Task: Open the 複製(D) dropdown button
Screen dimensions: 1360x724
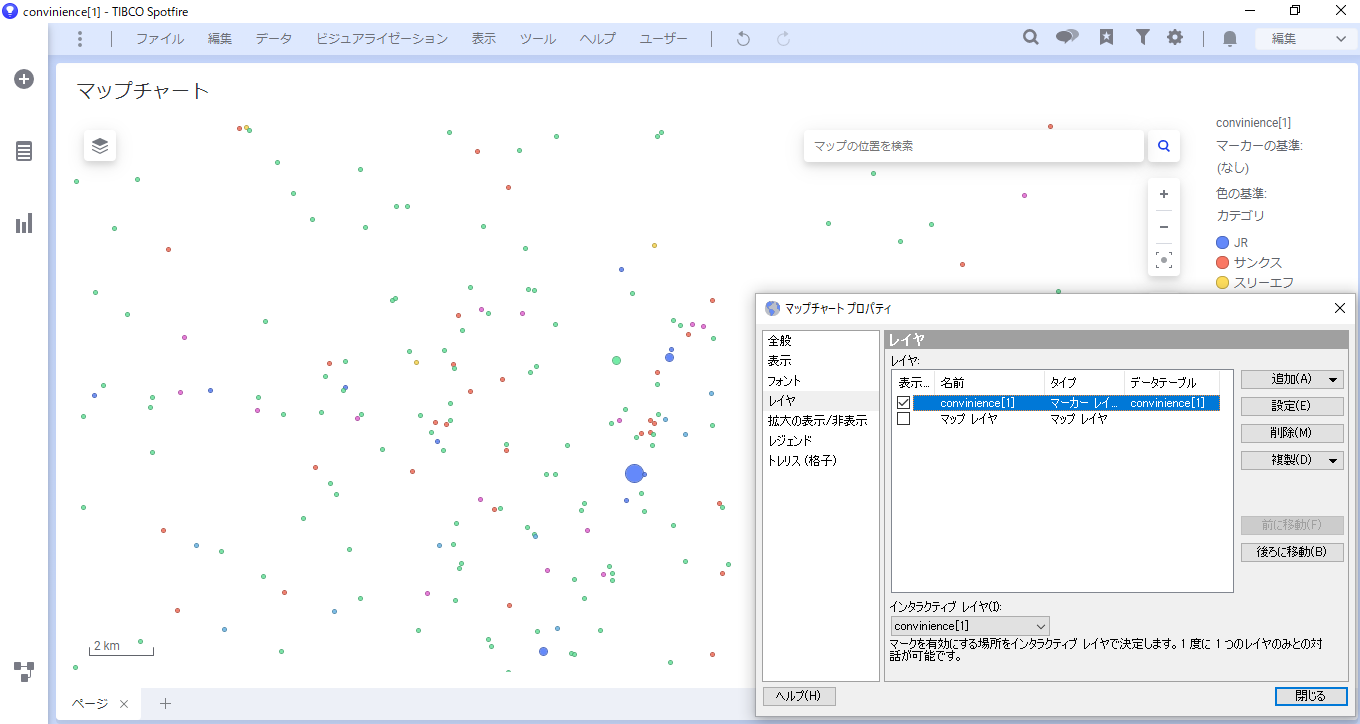Action: [x=1292, y=460]
